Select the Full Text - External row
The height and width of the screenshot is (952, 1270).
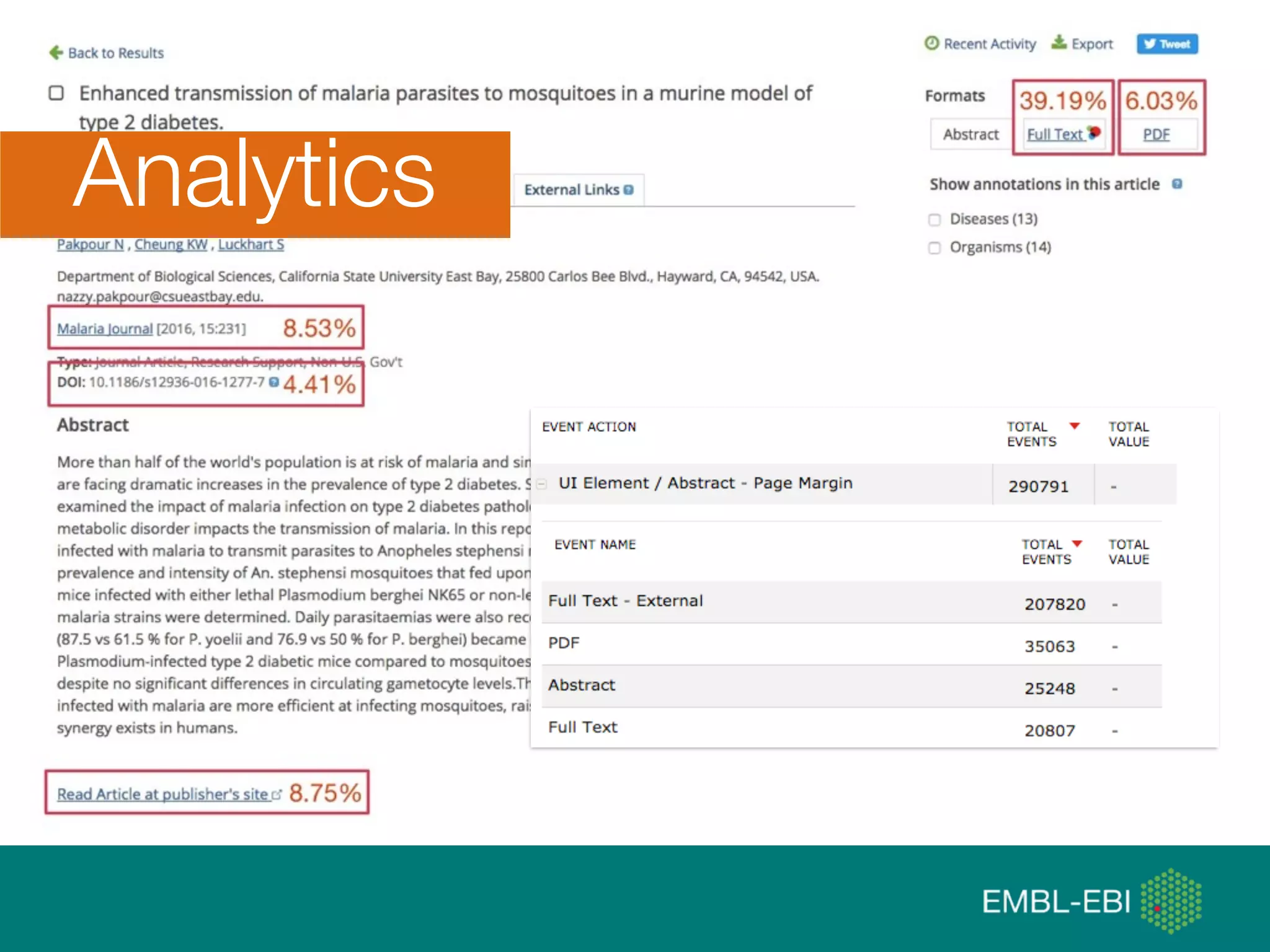coord(851,602)
